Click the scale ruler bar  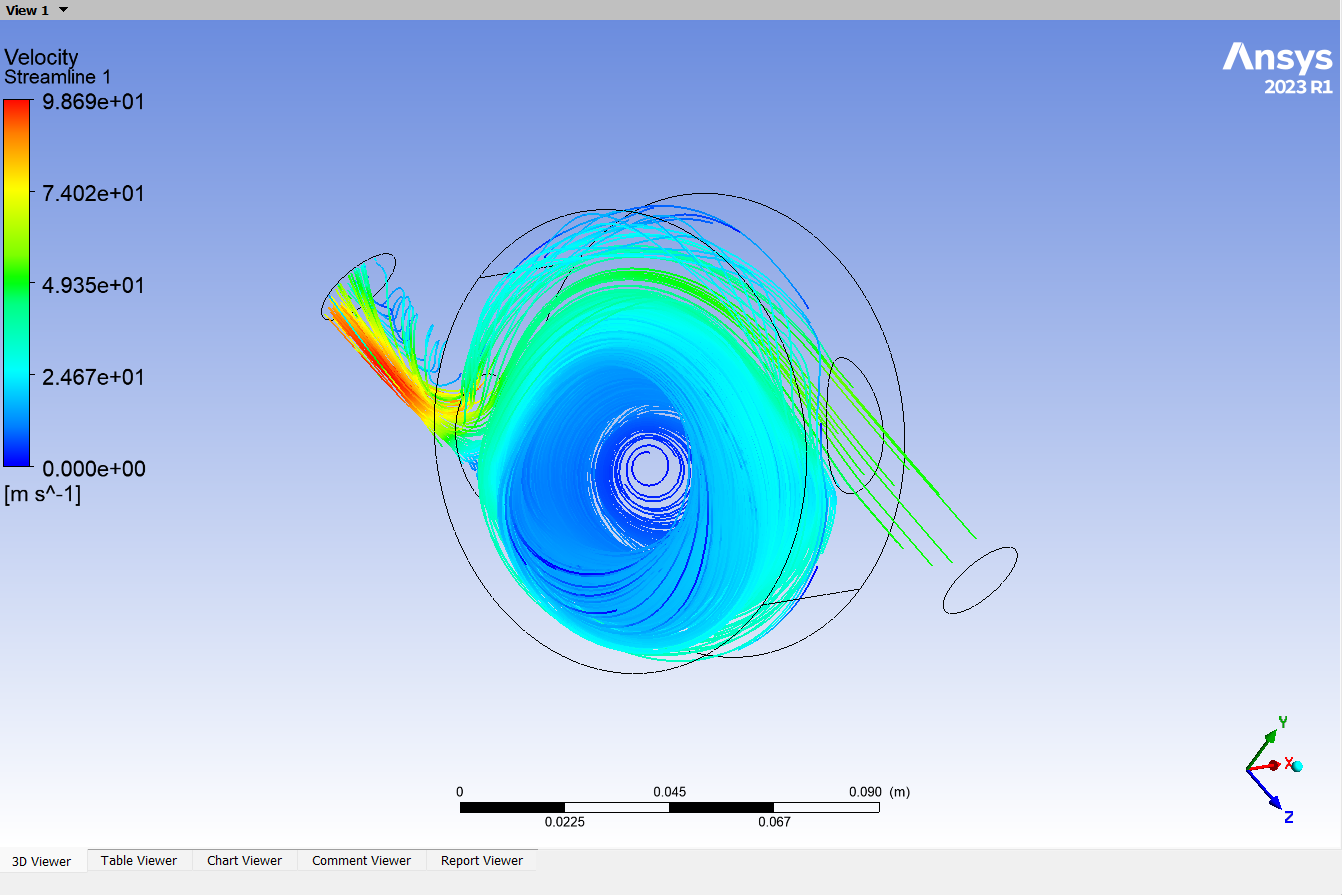point(669,807)
